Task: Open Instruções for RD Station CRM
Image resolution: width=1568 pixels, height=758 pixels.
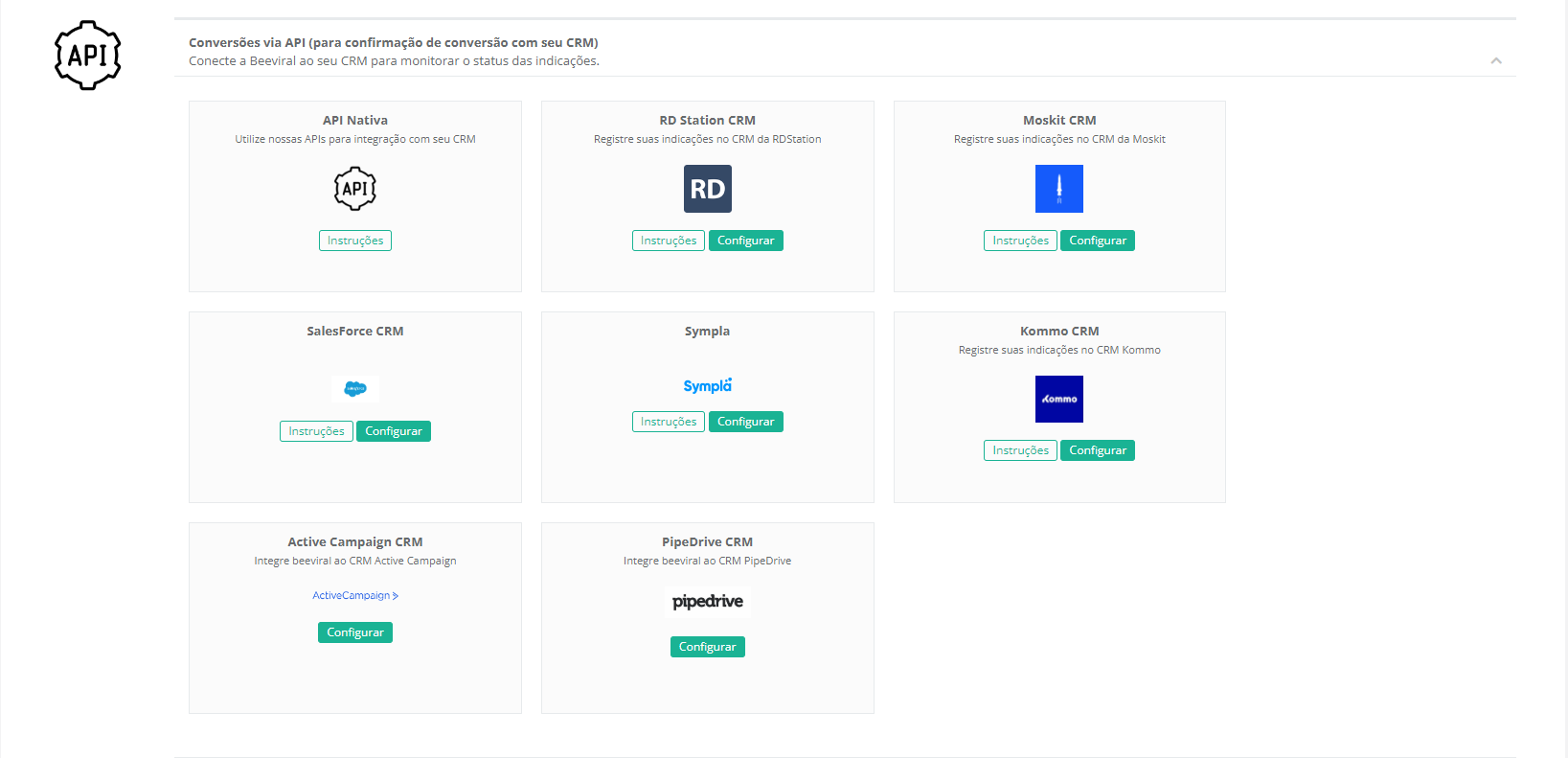Action: (x=669, y=241)
